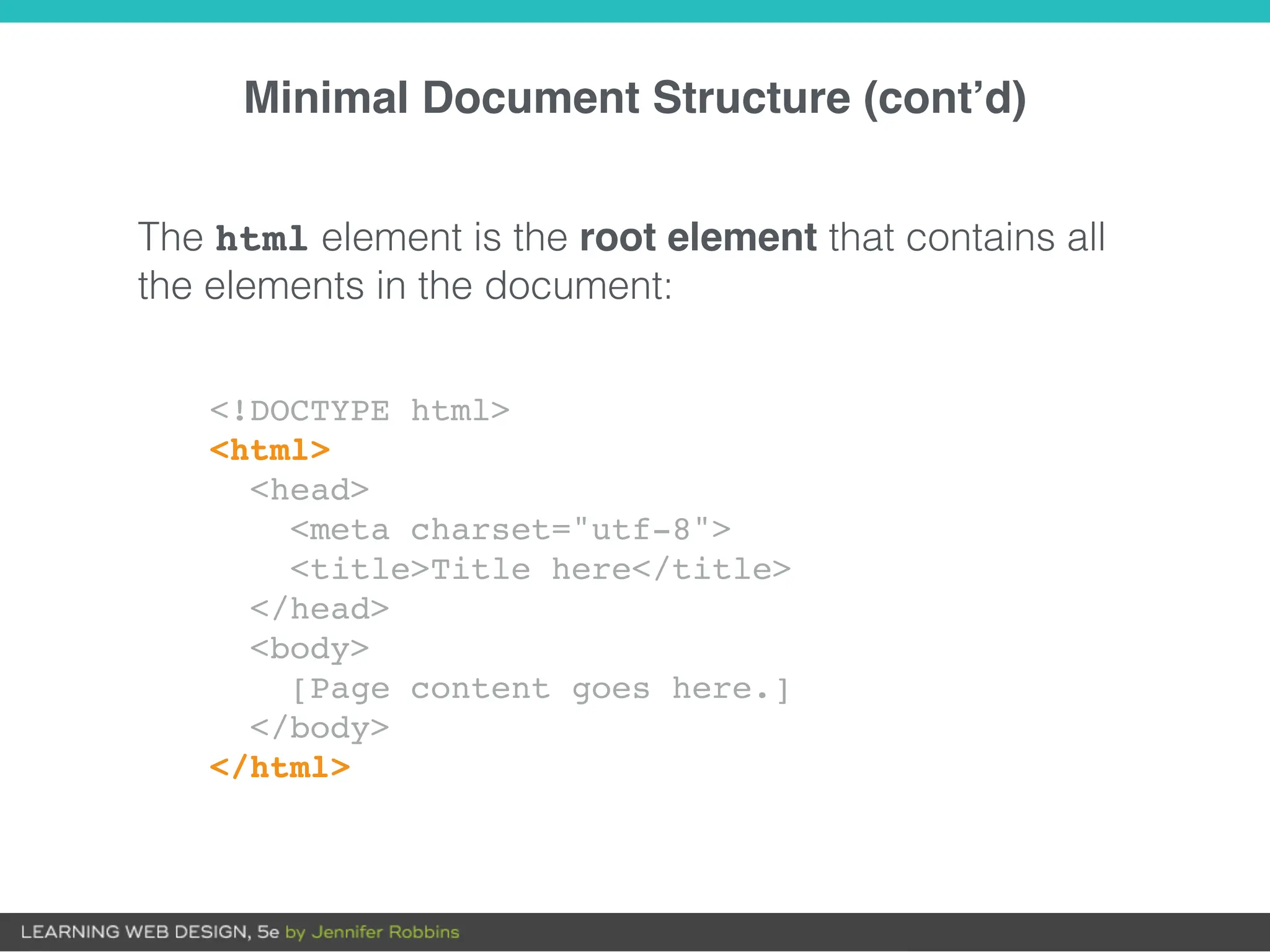Click the '<meta charset="utf-8">' code line
1270x952 pixels.
(510, 530)
